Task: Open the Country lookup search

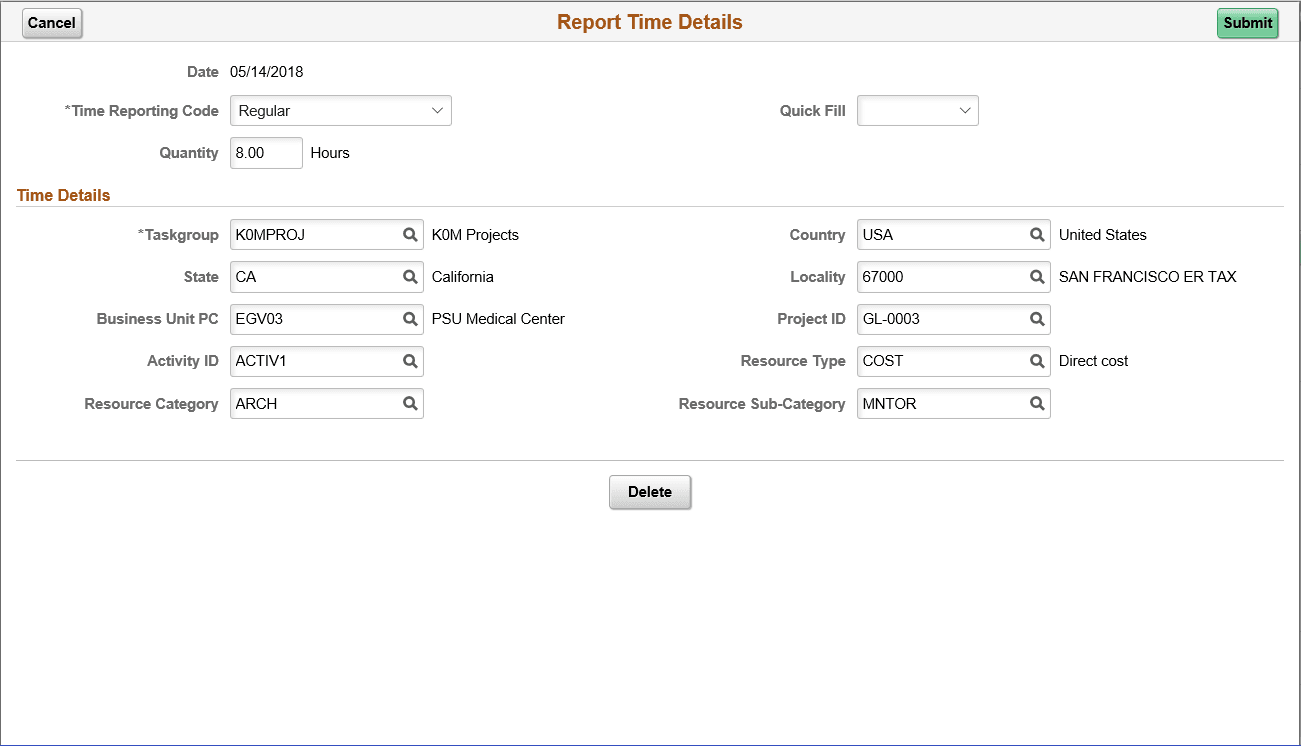Action: tap(1037, 234)
